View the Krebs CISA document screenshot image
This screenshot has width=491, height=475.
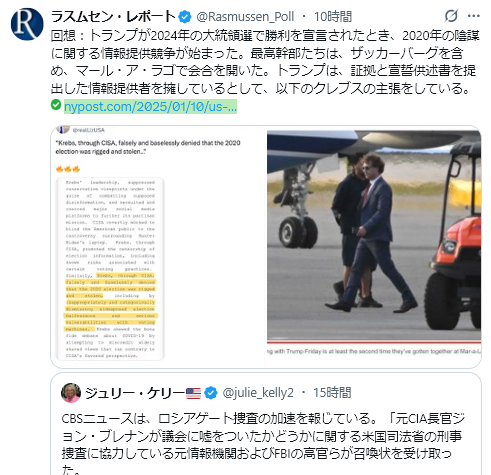coord(158,246)
